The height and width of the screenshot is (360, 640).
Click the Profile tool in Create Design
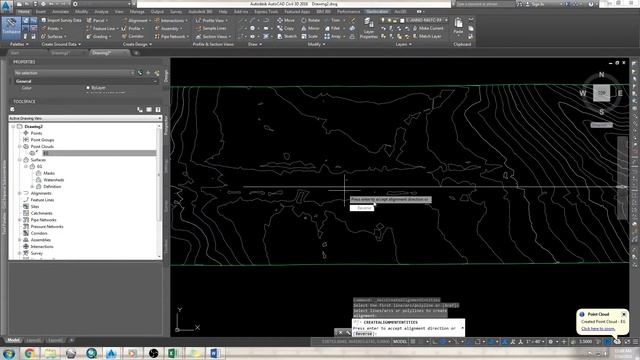click(x=133, y=29)
